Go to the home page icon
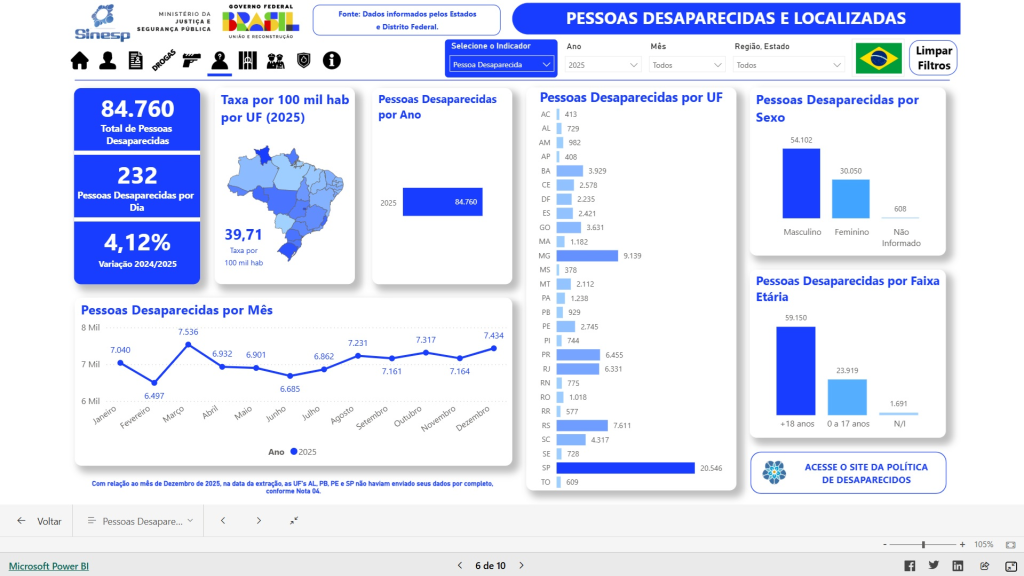Viewport: 1024px width, 576px height. click(80, 61)
